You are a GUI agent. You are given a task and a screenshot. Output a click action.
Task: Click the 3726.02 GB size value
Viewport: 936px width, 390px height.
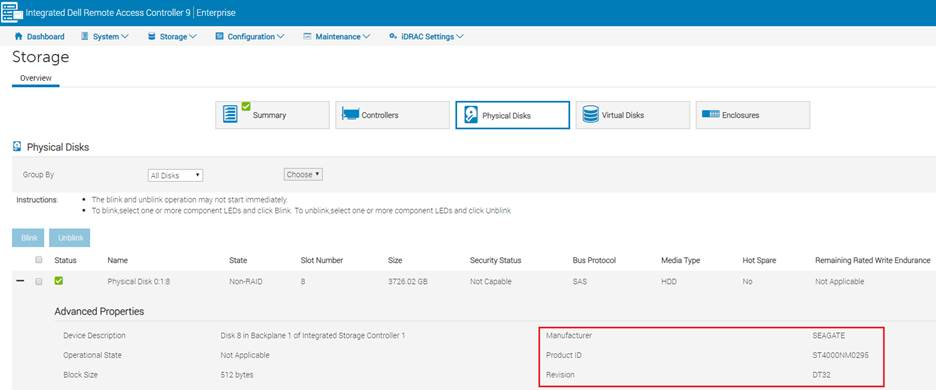(x=407, y=281)
